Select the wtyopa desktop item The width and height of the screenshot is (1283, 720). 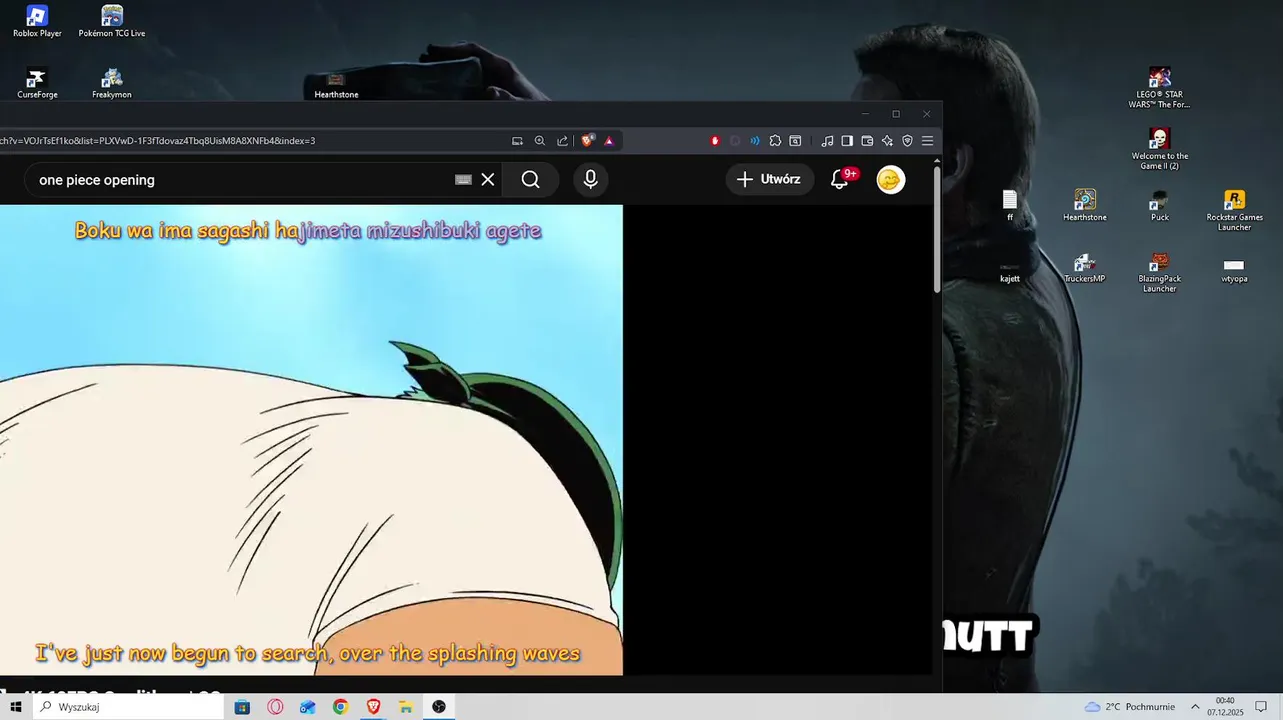[1234, 270]
